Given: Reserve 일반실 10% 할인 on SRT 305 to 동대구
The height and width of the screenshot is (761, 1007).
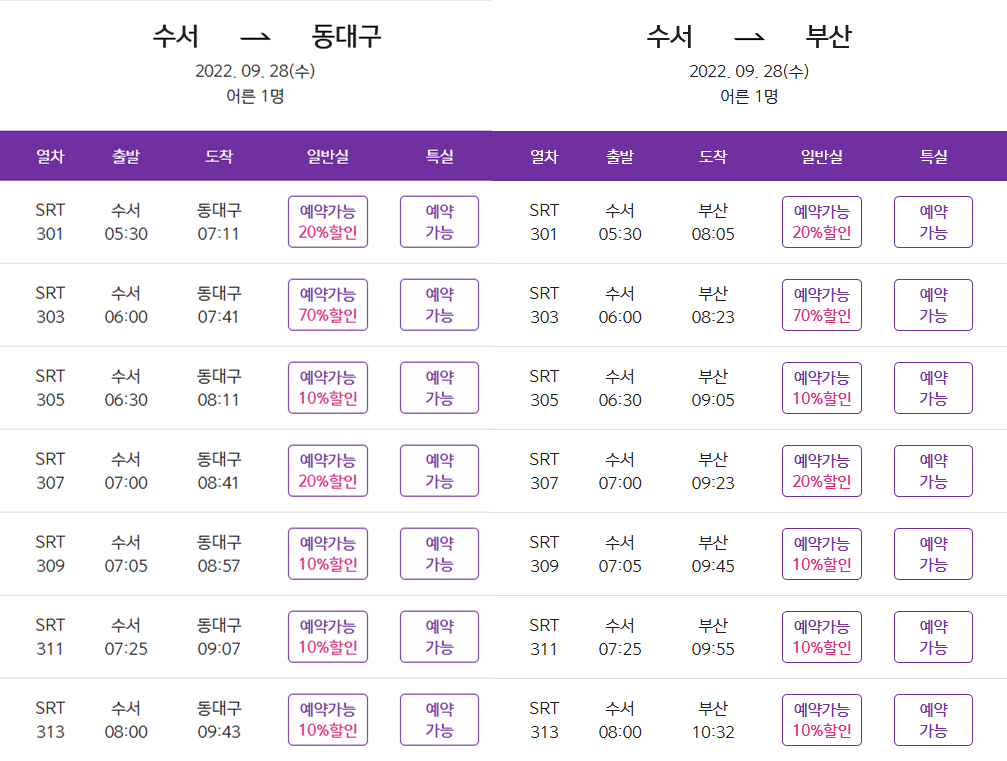Looking at the screenshot, I should click(x=327, y=387).
